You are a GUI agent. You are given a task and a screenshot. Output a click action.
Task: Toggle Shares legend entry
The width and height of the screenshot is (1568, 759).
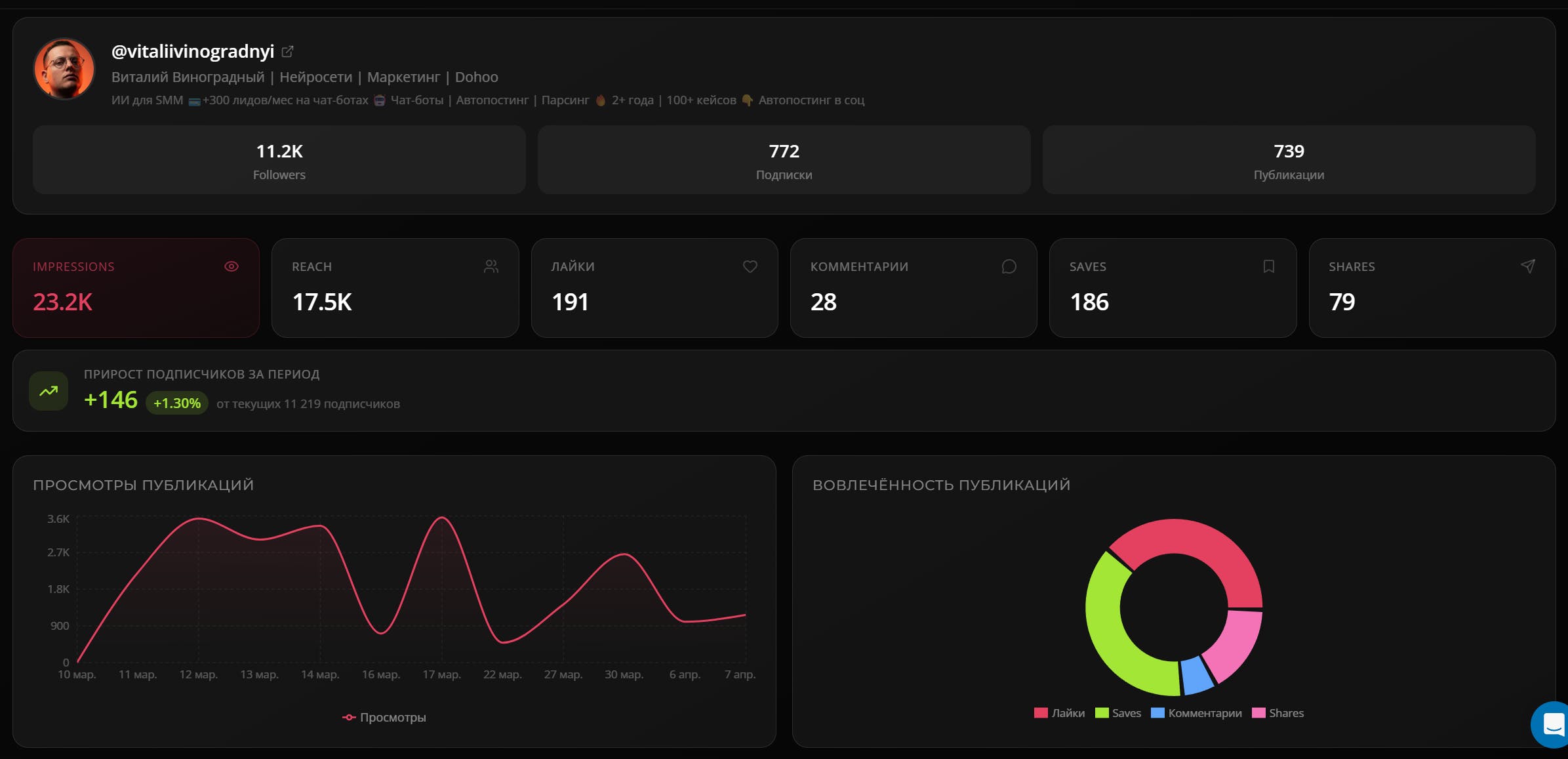(1277, 713)
